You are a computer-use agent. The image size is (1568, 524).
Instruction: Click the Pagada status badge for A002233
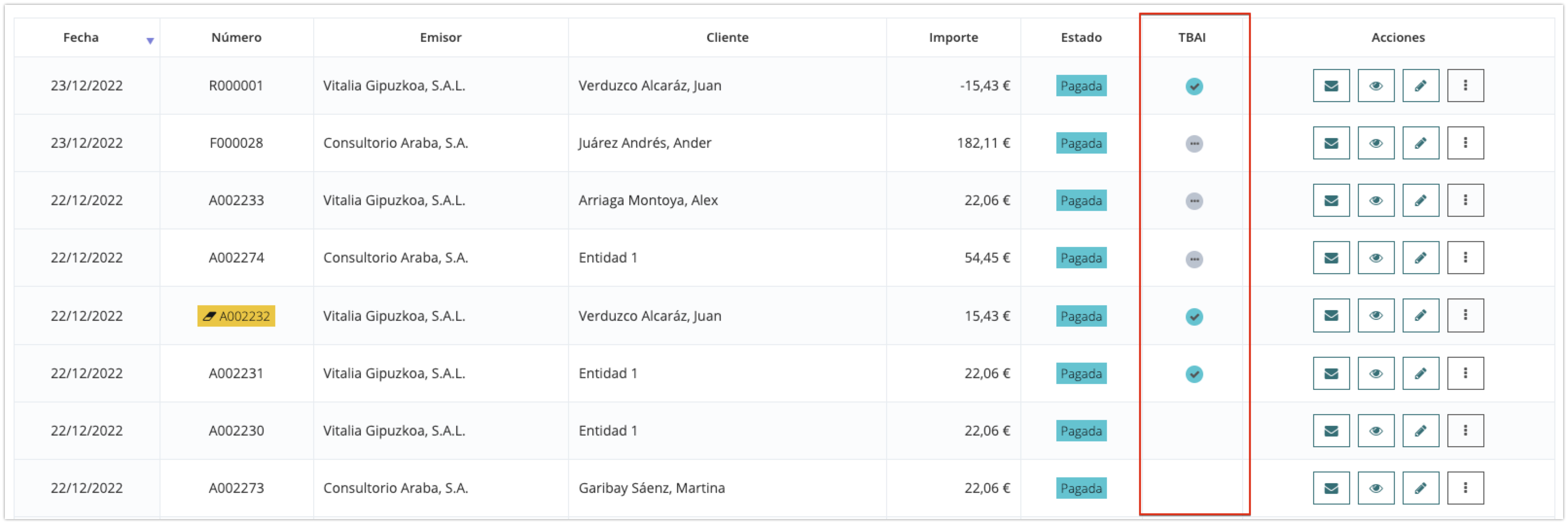[x=1081, y=201]
